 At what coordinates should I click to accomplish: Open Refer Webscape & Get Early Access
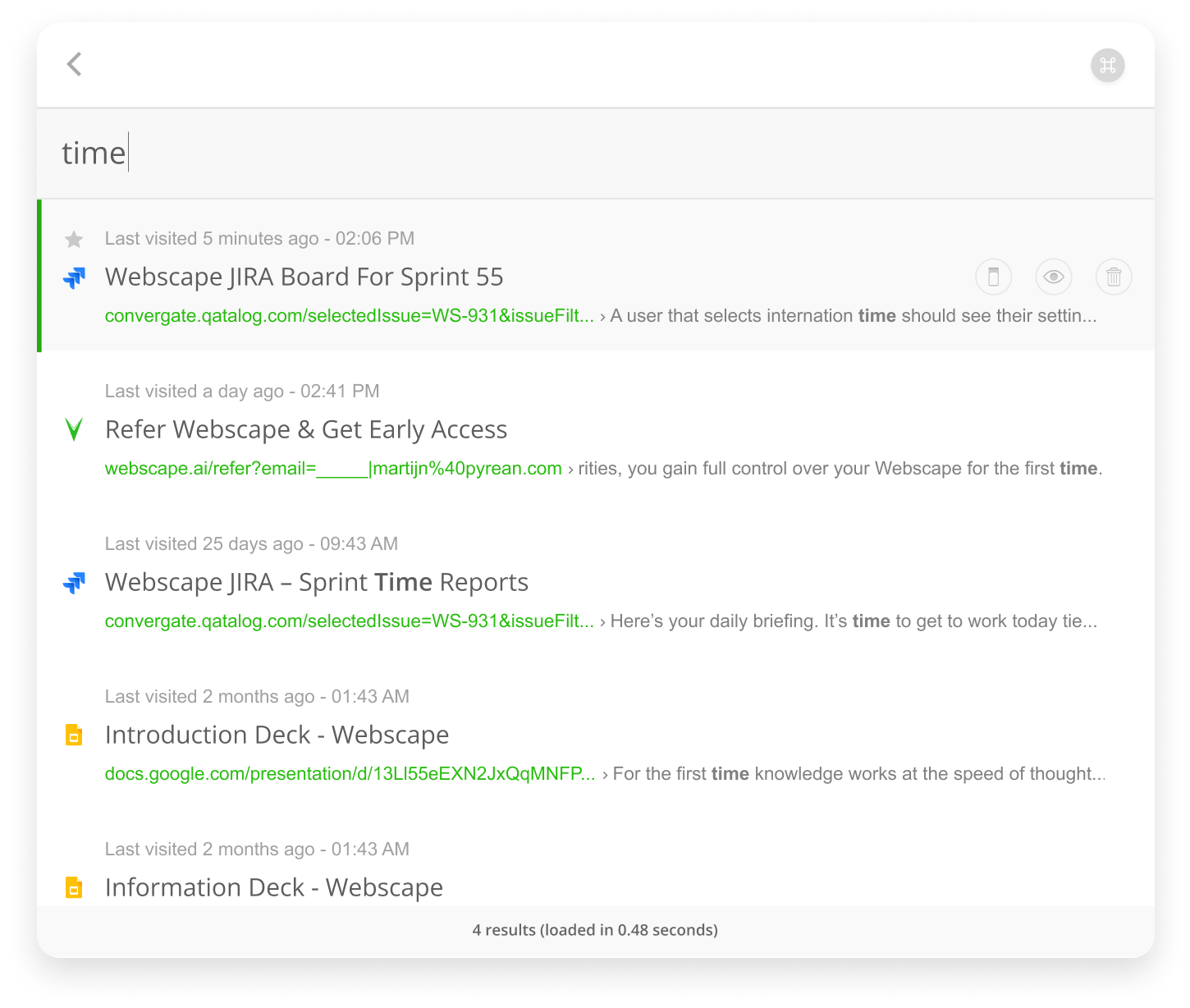click(306, 430)
